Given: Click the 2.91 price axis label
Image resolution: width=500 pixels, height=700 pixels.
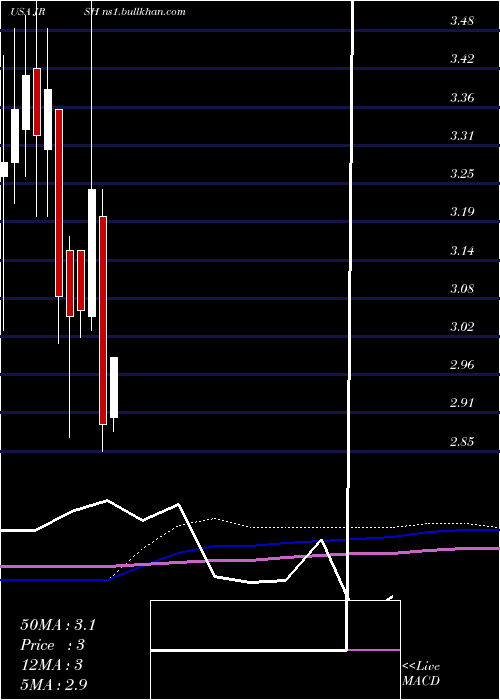Looking at the screenshot, I should (x=462, y=403).
